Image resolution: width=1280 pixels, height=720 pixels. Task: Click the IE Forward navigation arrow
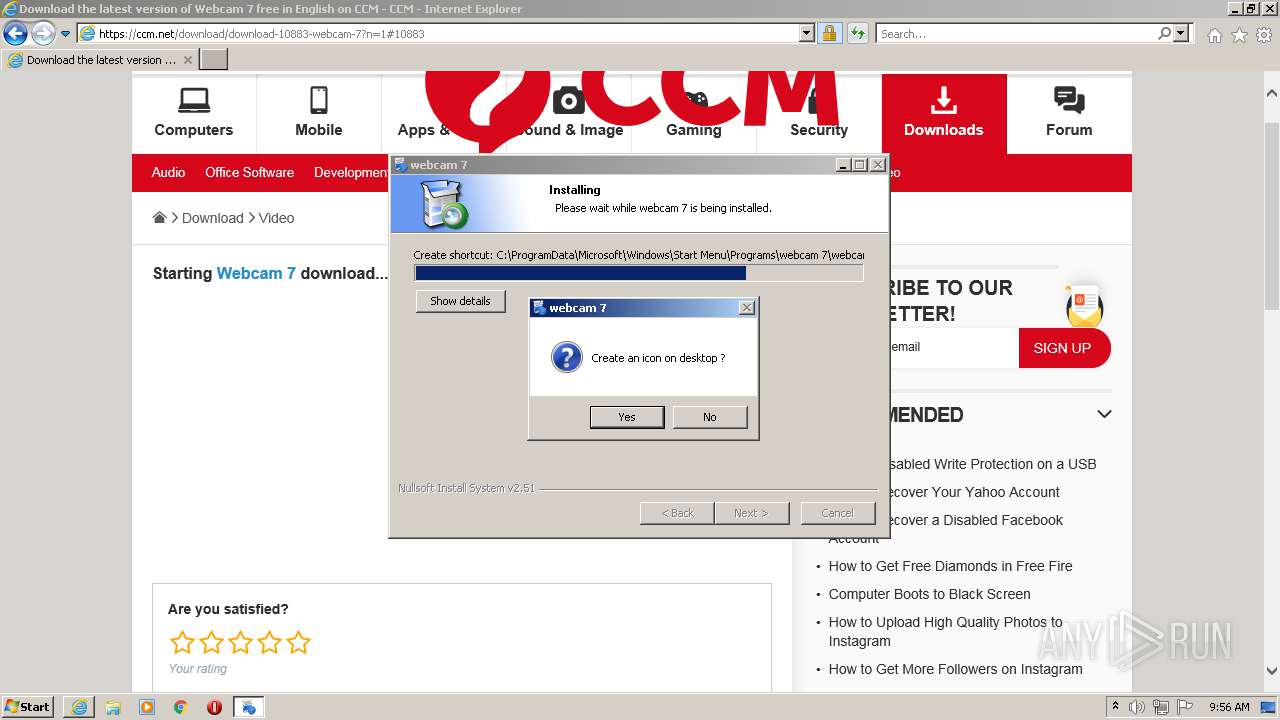pos(43,34)
